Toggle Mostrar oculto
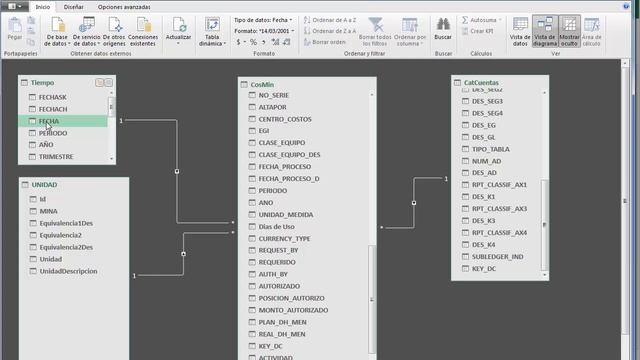 (569, 31)
